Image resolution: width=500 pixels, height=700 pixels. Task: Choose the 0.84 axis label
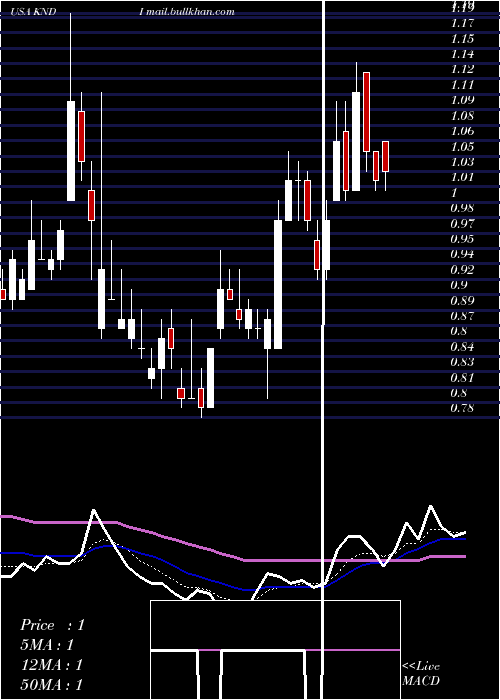tap(462, 347)
